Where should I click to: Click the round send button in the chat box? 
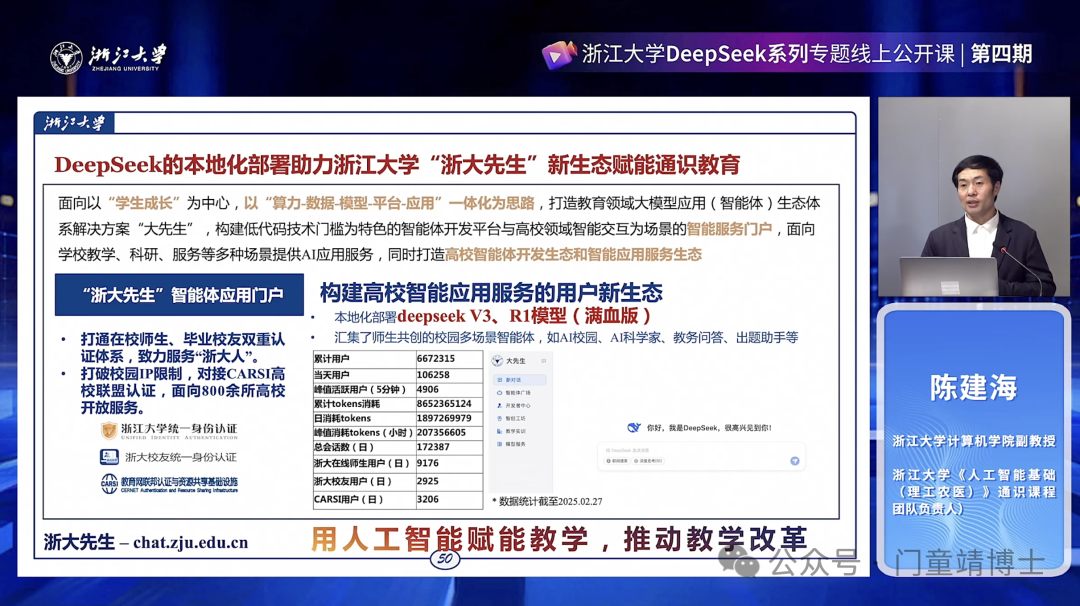point(794,461)
